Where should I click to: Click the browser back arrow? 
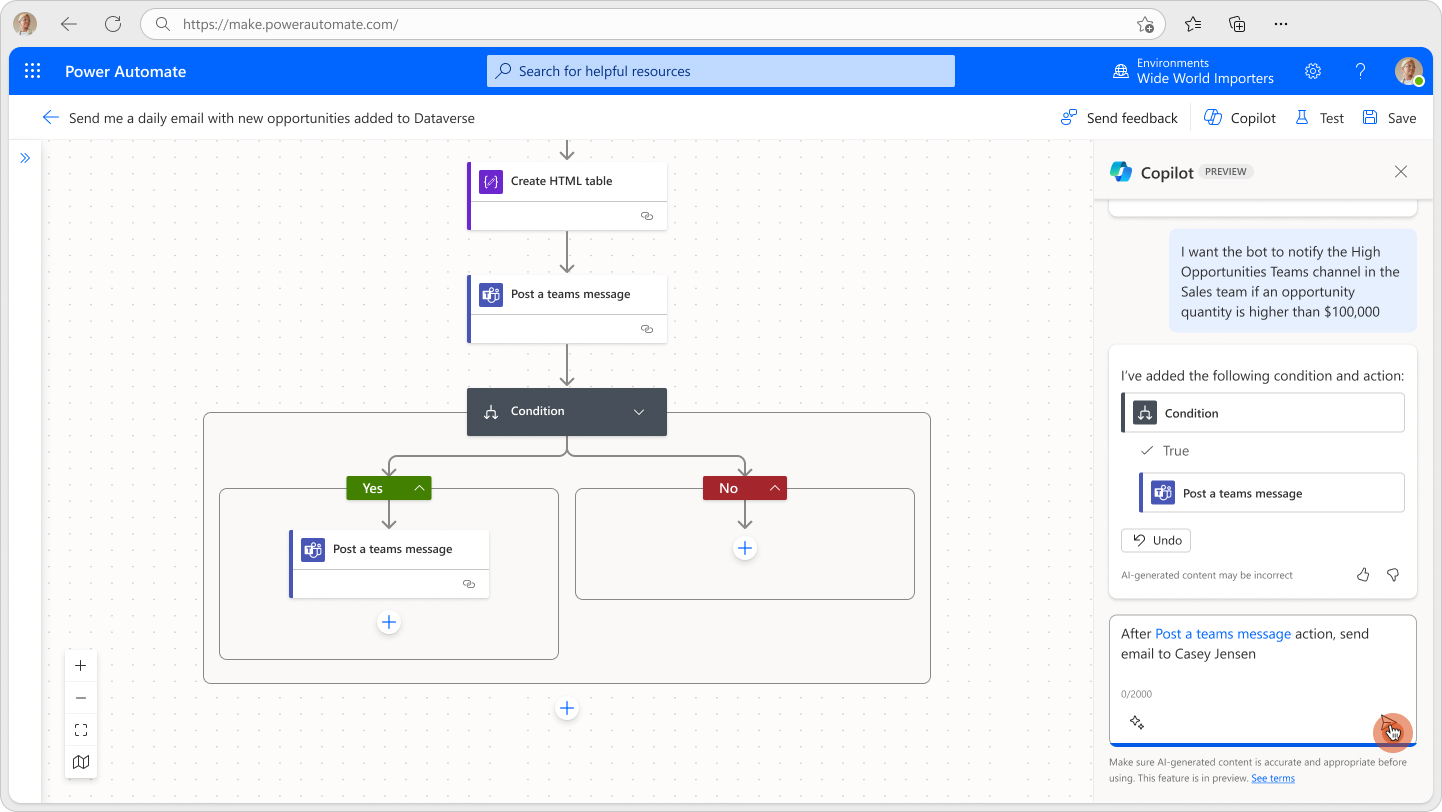click(x=69, y=24)
